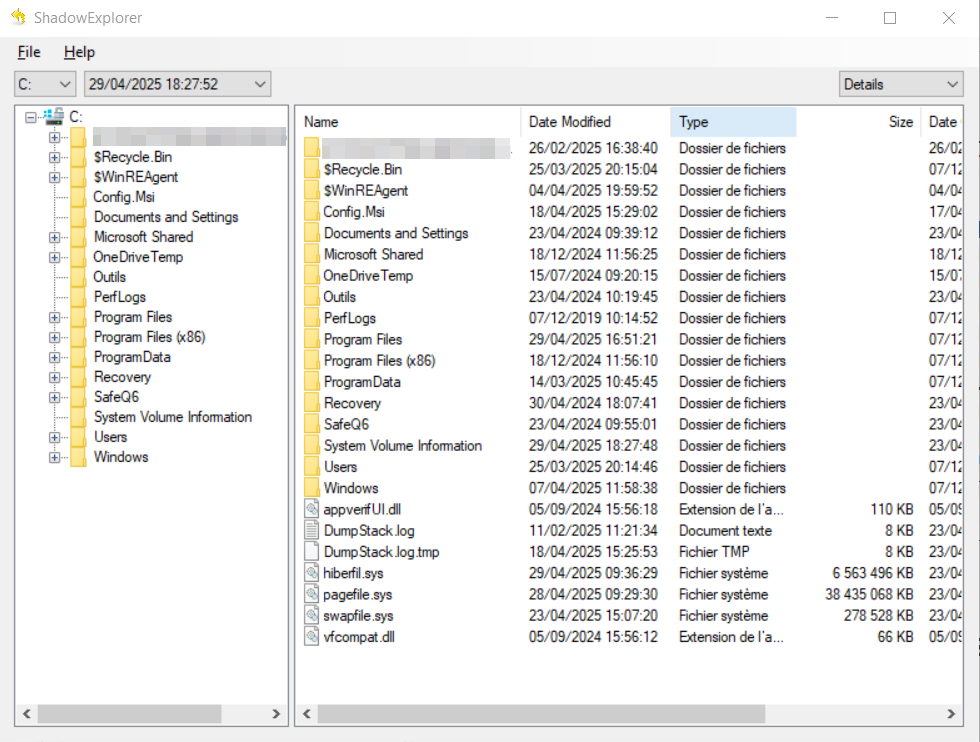The image size is (980, 742).
Task: Click the Recovery folder icon in file list
Action: tap(311, 403)
